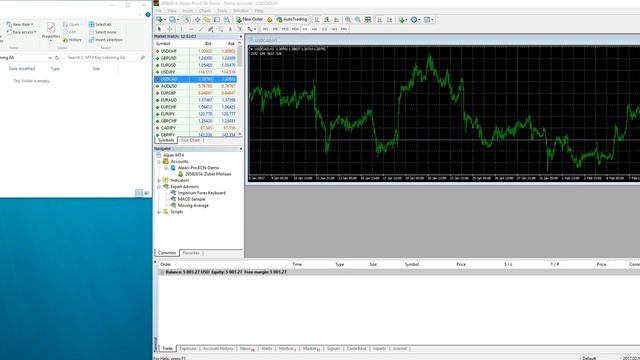Select the AUDUSD row in Market Watch
The image size is (640, 360).
196,86
